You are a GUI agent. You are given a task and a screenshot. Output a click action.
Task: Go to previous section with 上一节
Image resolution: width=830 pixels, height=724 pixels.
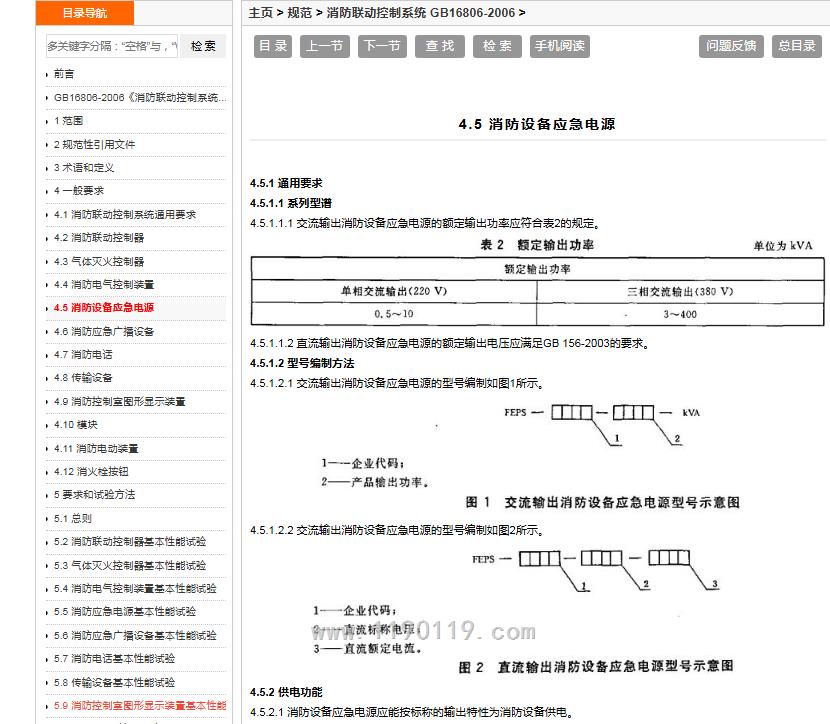pos(324,46)
